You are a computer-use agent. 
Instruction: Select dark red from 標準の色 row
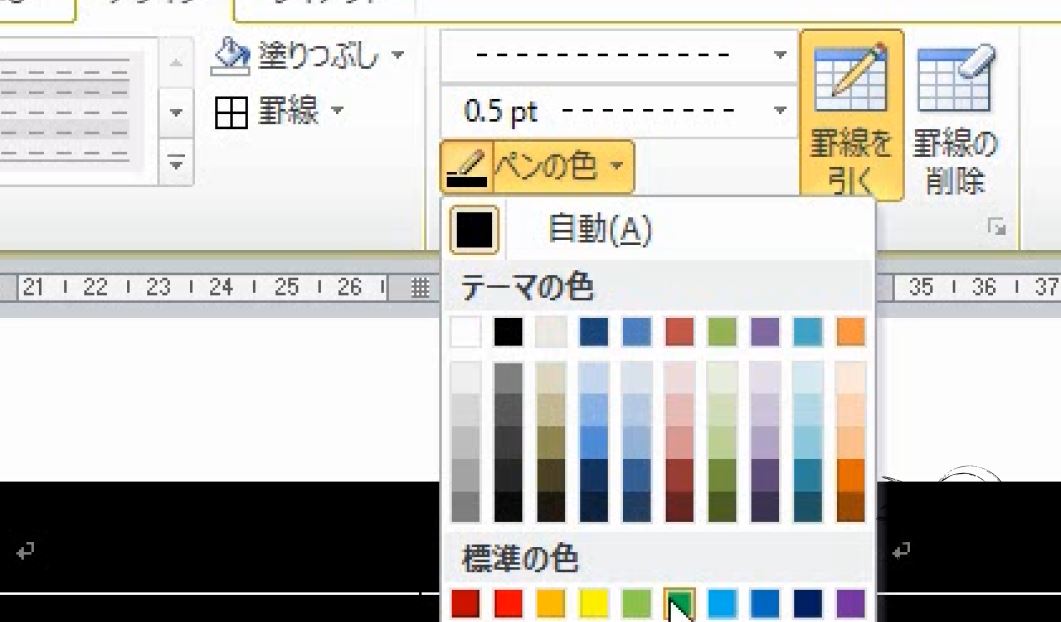point(466,605)
